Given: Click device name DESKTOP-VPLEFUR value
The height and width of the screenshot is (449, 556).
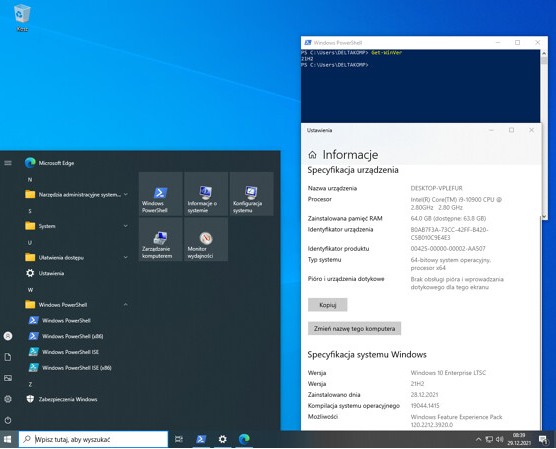Looking at the screenshot, I should click(x=437, y=188).
